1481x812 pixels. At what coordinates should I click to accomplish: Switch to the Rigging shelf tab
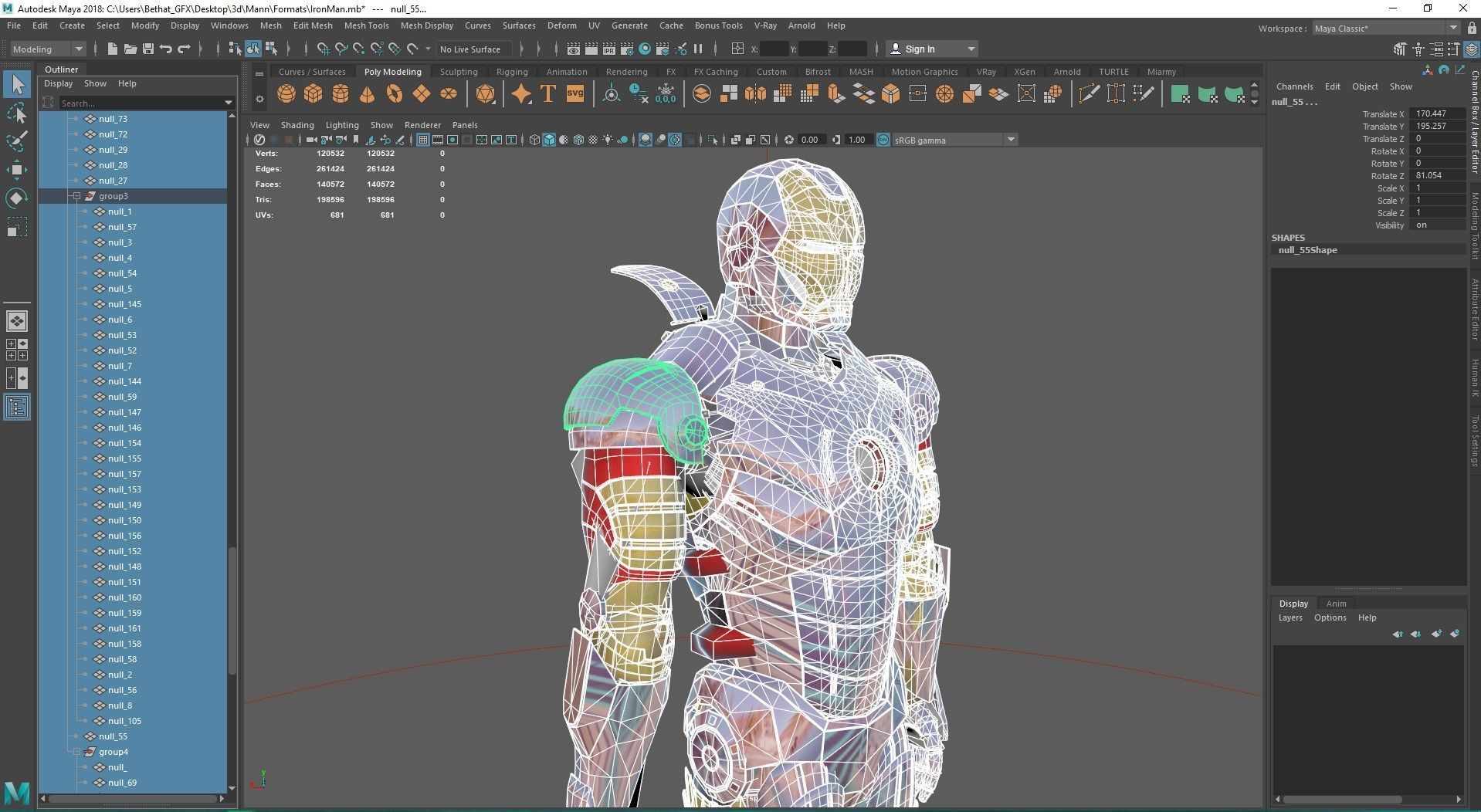click(512, 72)
